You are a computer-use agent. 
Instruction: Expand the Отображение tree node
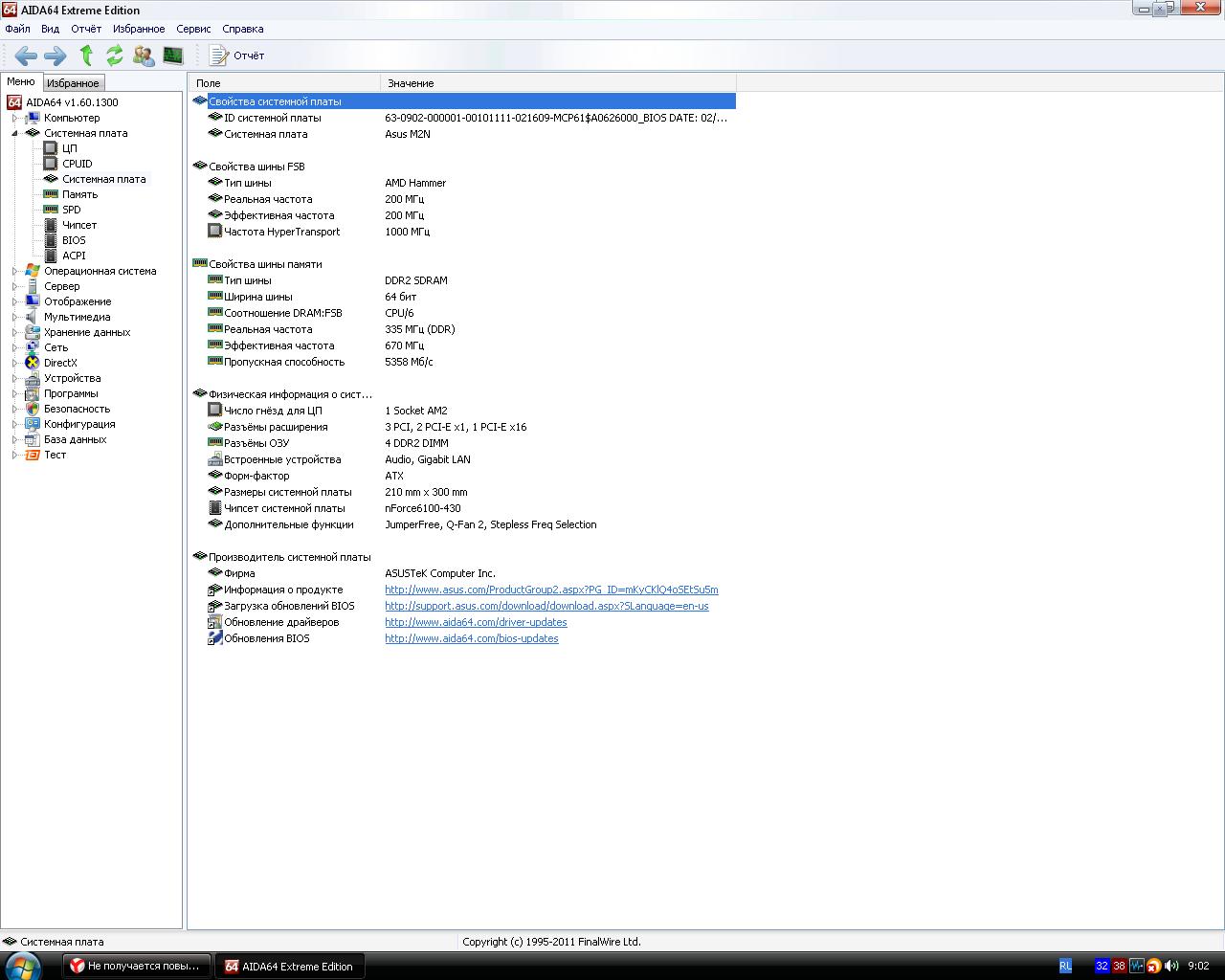click(14, 301)
